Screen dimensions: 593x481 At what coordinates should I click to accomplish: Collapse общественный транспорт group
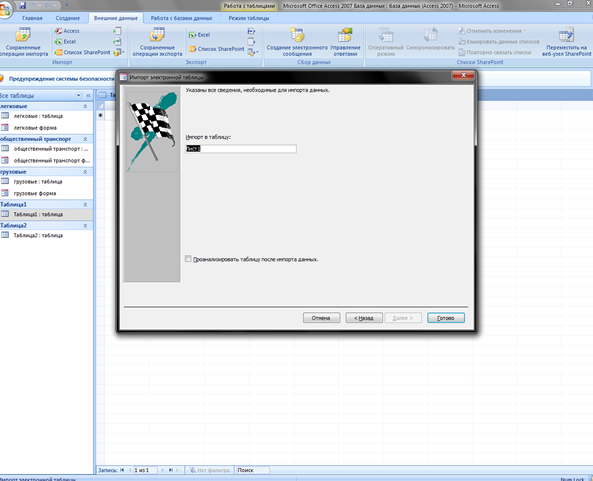(x=85, y=139)
